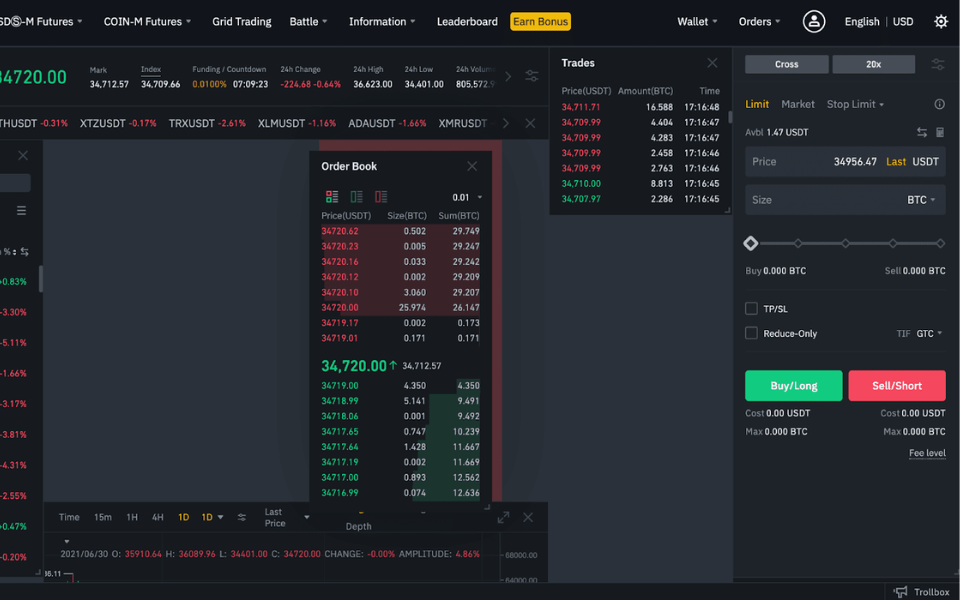Open the settings gear in top bar
The height and width of the screenshot is (600, 960).
tap(940, 21)
